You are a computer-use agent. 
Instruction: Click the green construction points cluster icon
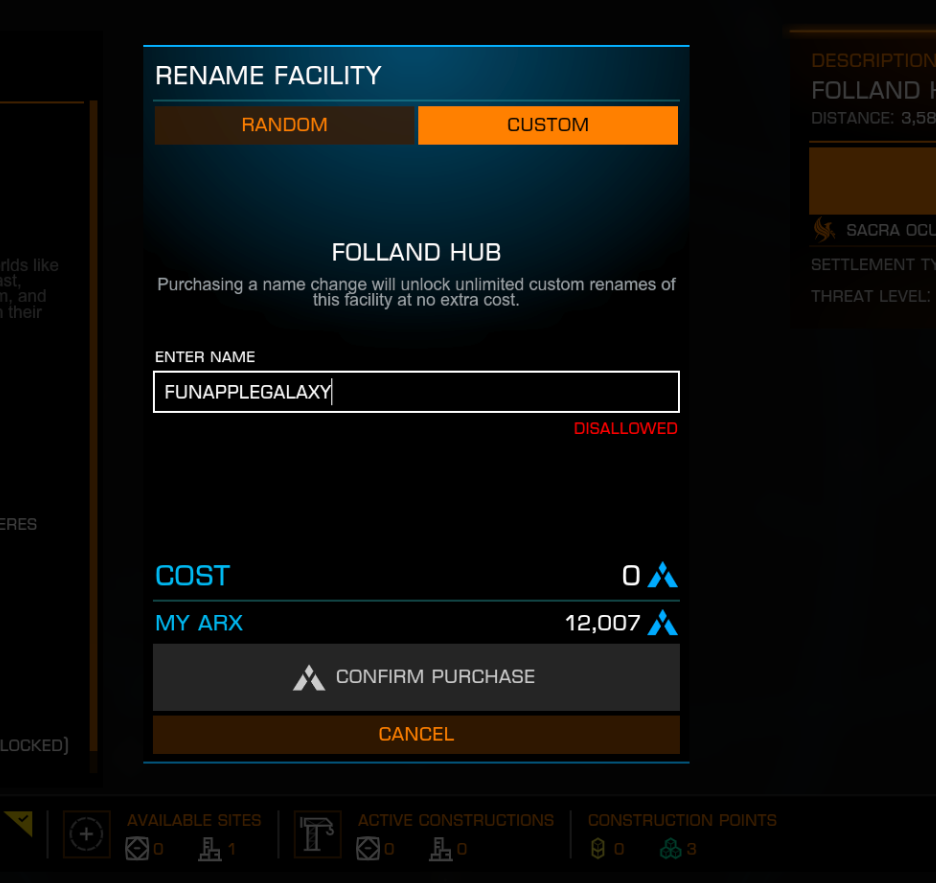click(670, 848)
